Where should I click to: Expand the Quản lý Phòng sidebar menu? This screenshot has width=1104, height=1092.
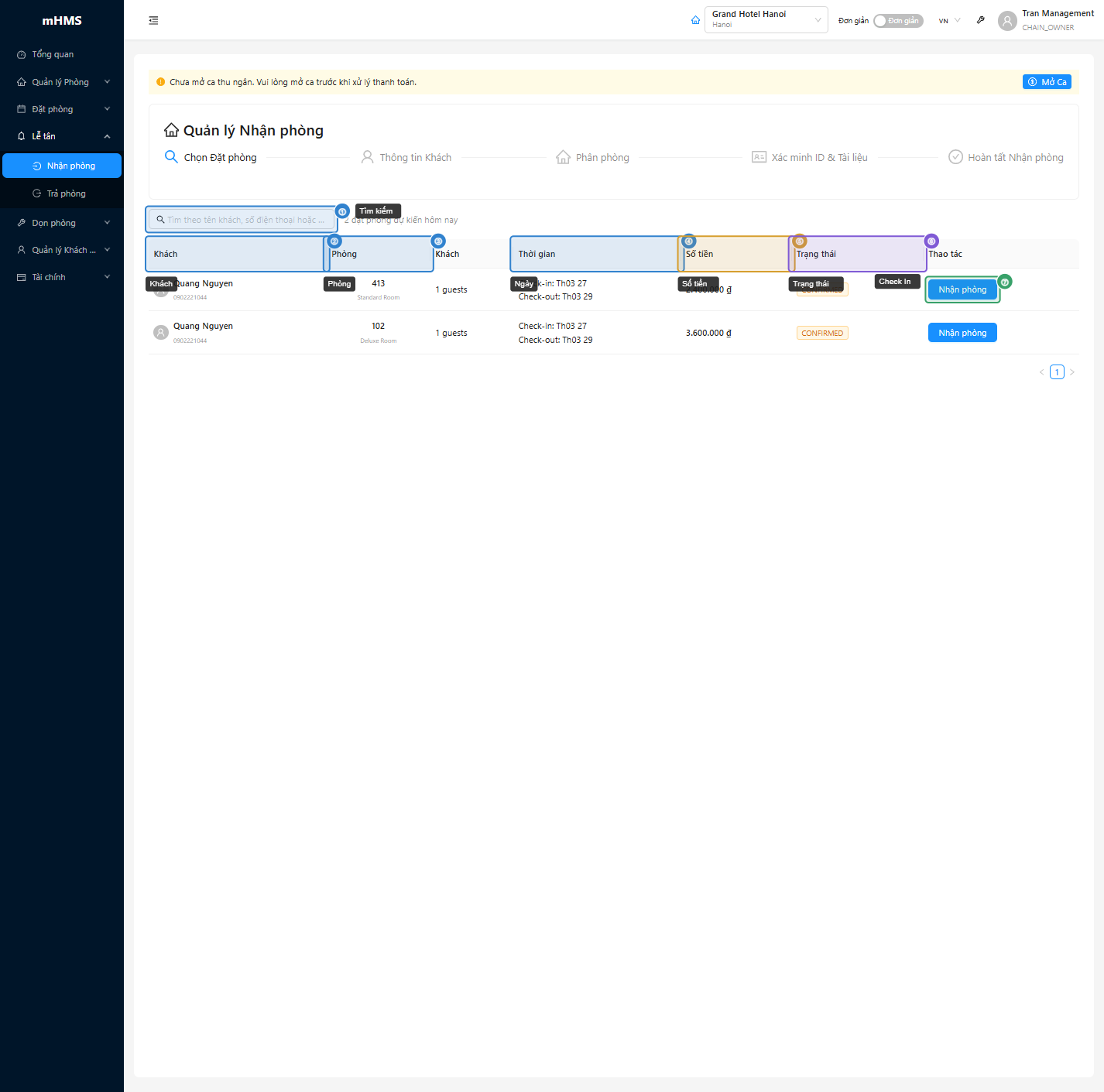[x=62, y=82]
